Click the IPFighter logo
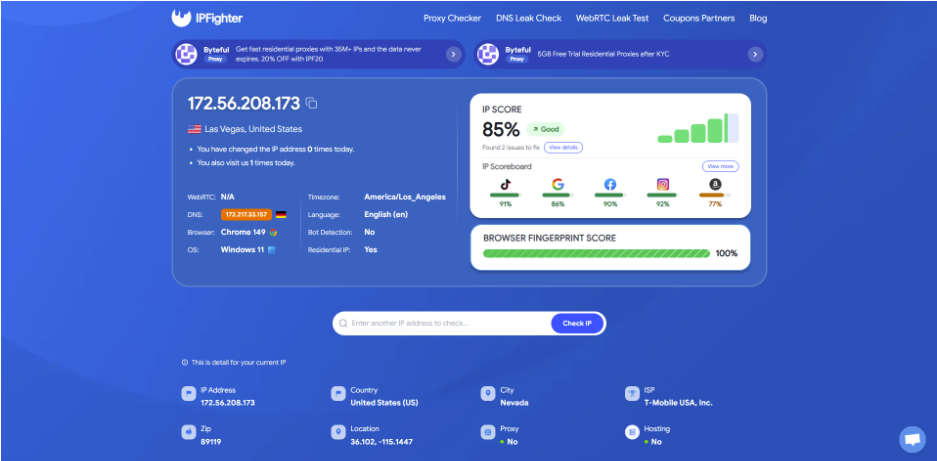The image size is (937, 461). pos(207,19)
